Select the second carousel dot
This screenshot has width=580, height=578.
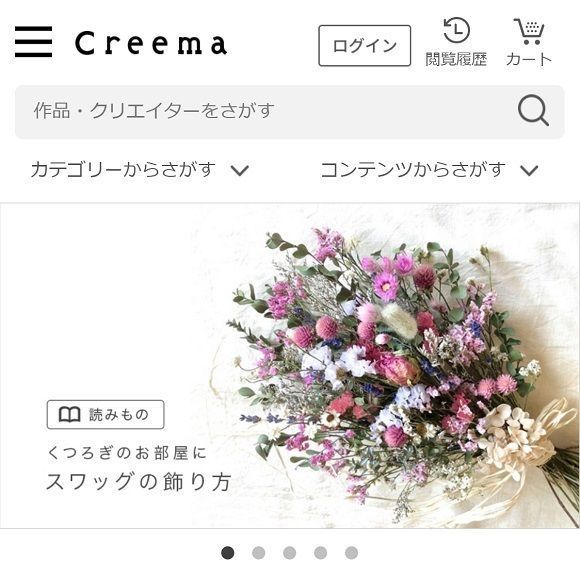tap(259, 553)
